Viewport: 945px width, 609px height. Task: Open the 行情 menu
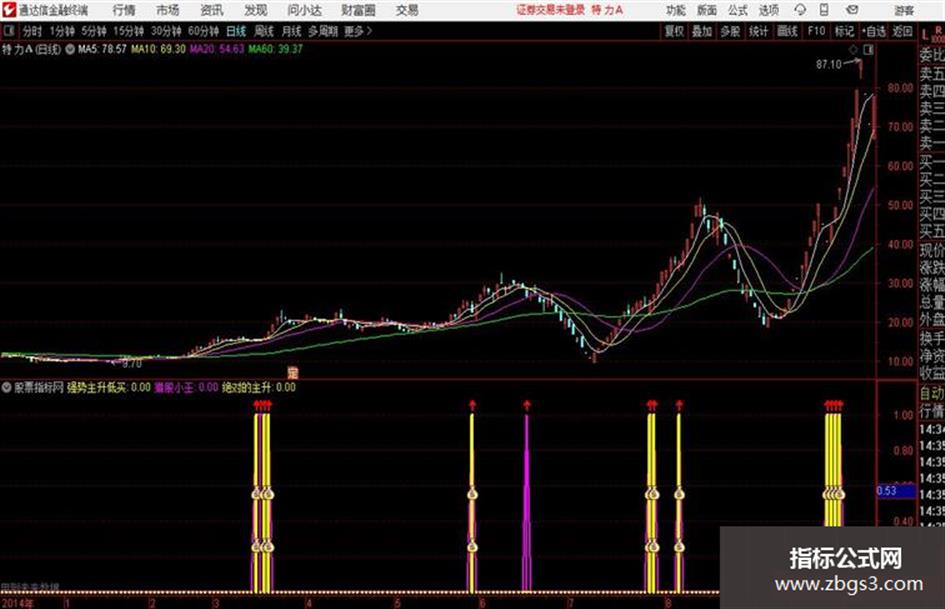[124, 10]
